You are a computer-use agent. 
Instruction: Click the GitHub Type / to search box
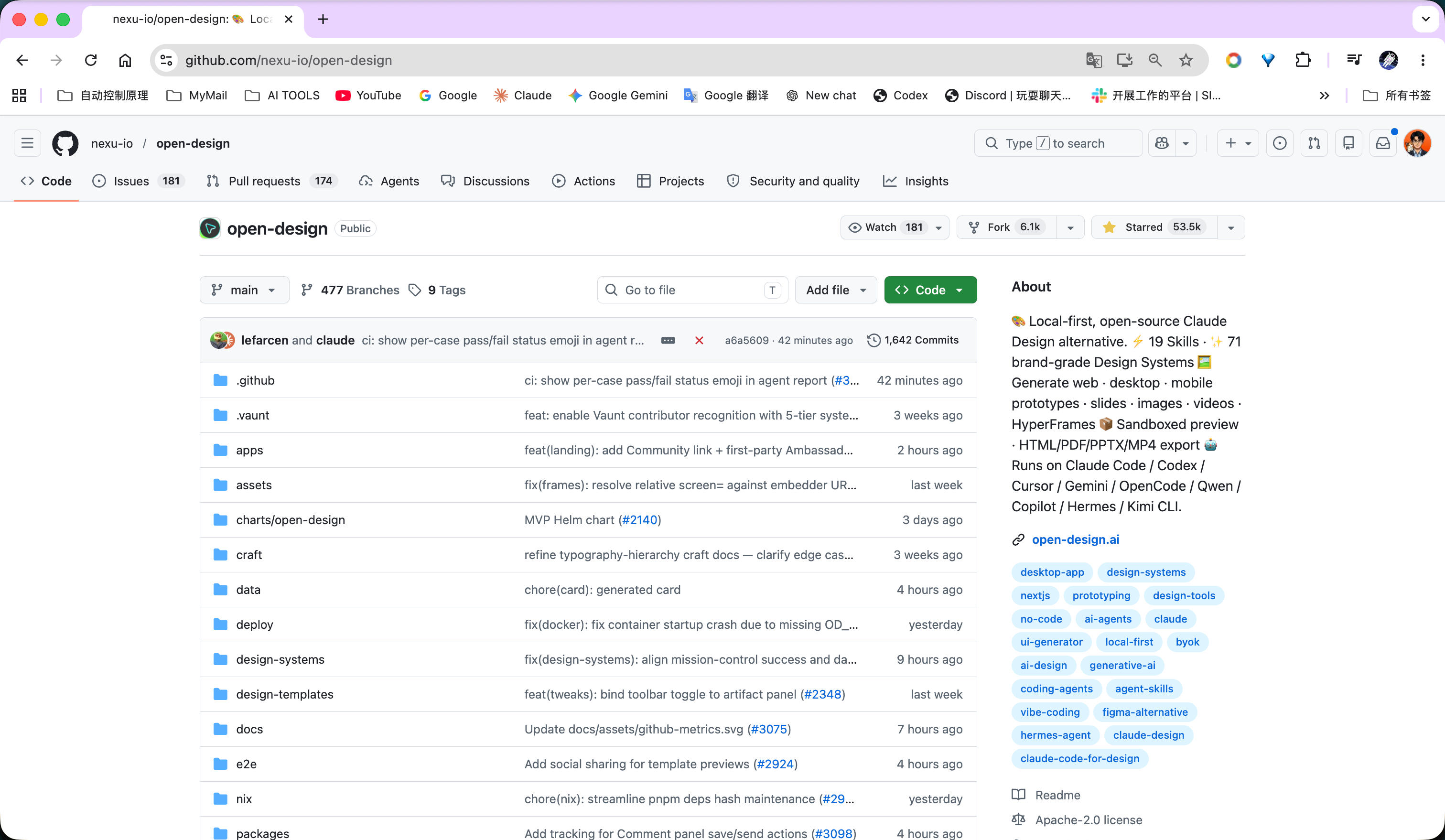click(x=1058, y=143)
